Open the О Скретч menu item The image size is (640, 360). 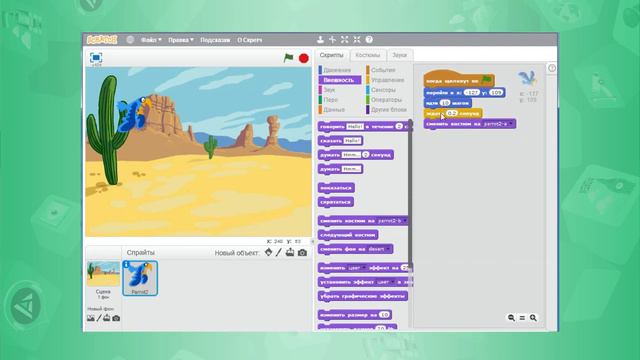pos(250,40)
